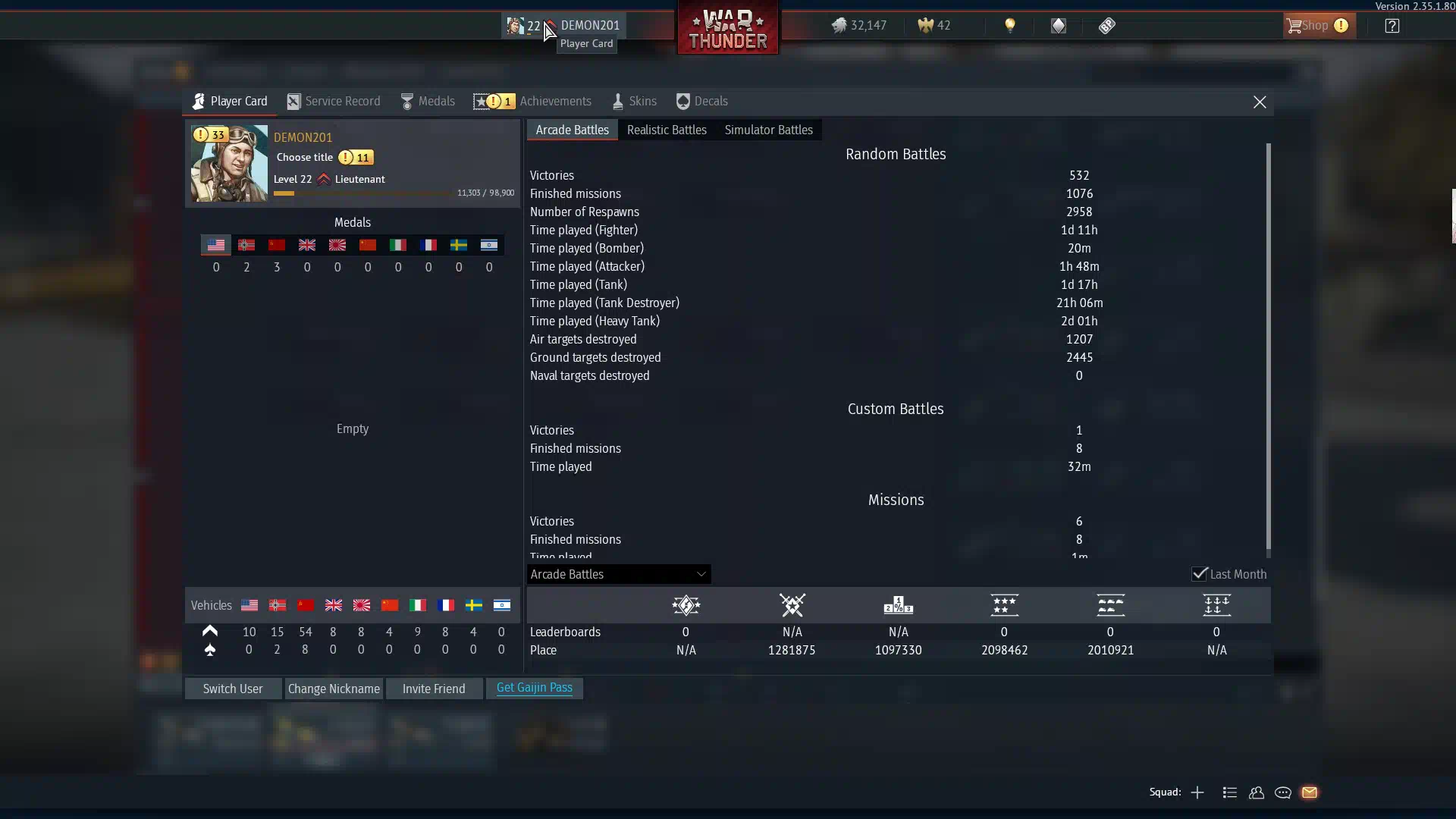Open the contacts icon in bottom bar
The height and width of the screenshot is (819, 1456).
click(x=1257, y=792)
